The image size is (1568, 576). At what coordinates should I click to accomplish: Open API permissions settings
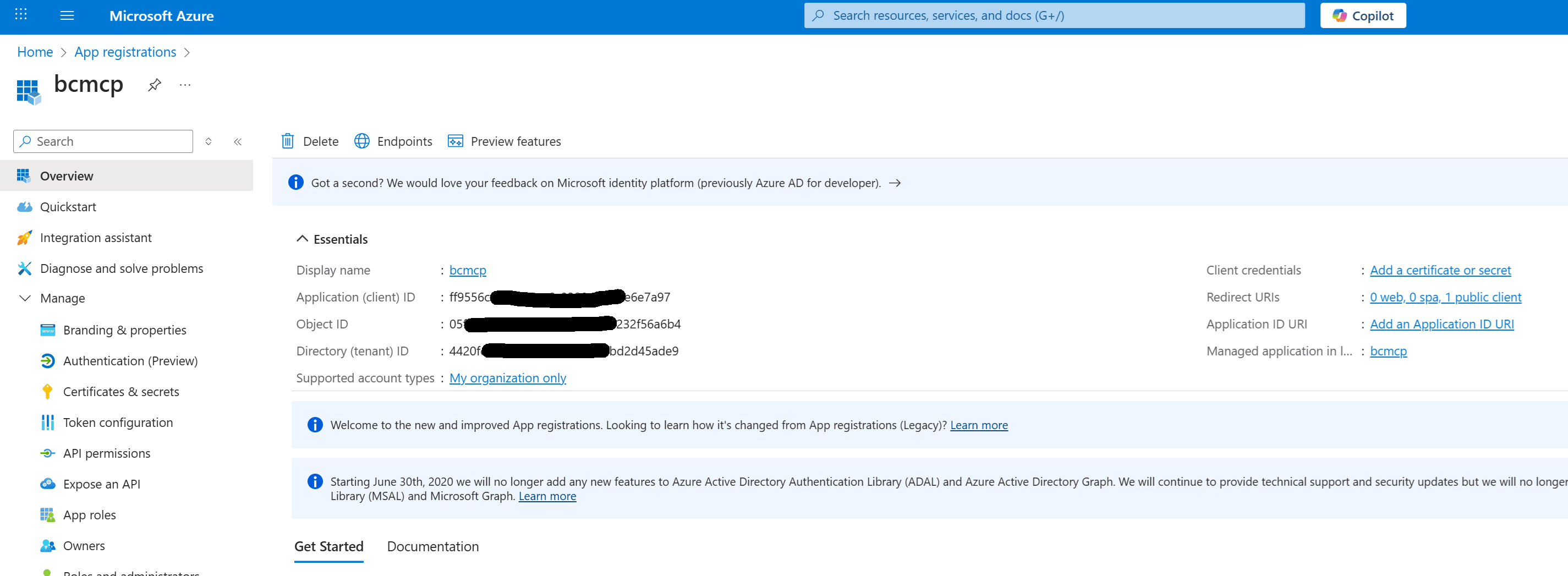click(x=107, y=453)
